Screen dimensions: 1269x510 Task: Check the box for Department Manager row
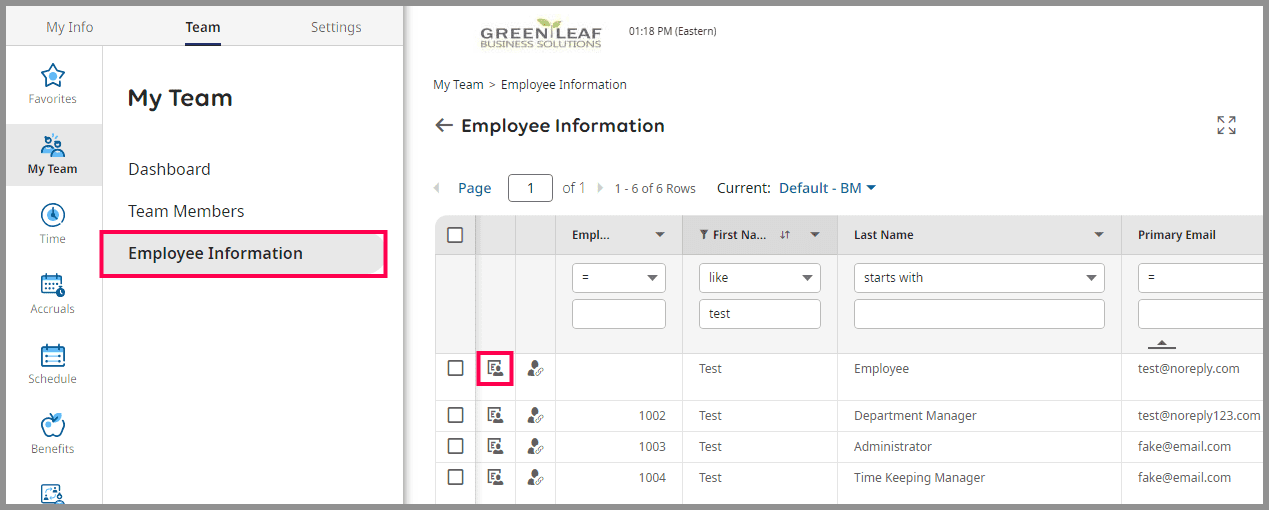[x=455, y=415]
